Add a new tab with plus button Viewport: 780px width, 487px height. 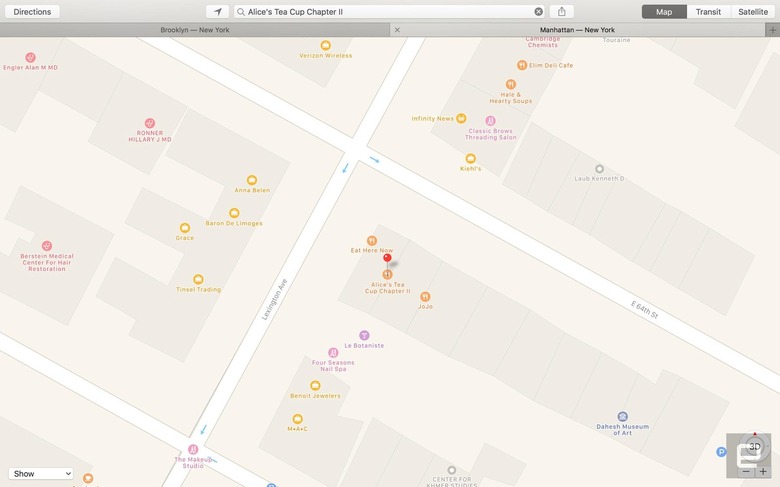click(x=773, y=30)
